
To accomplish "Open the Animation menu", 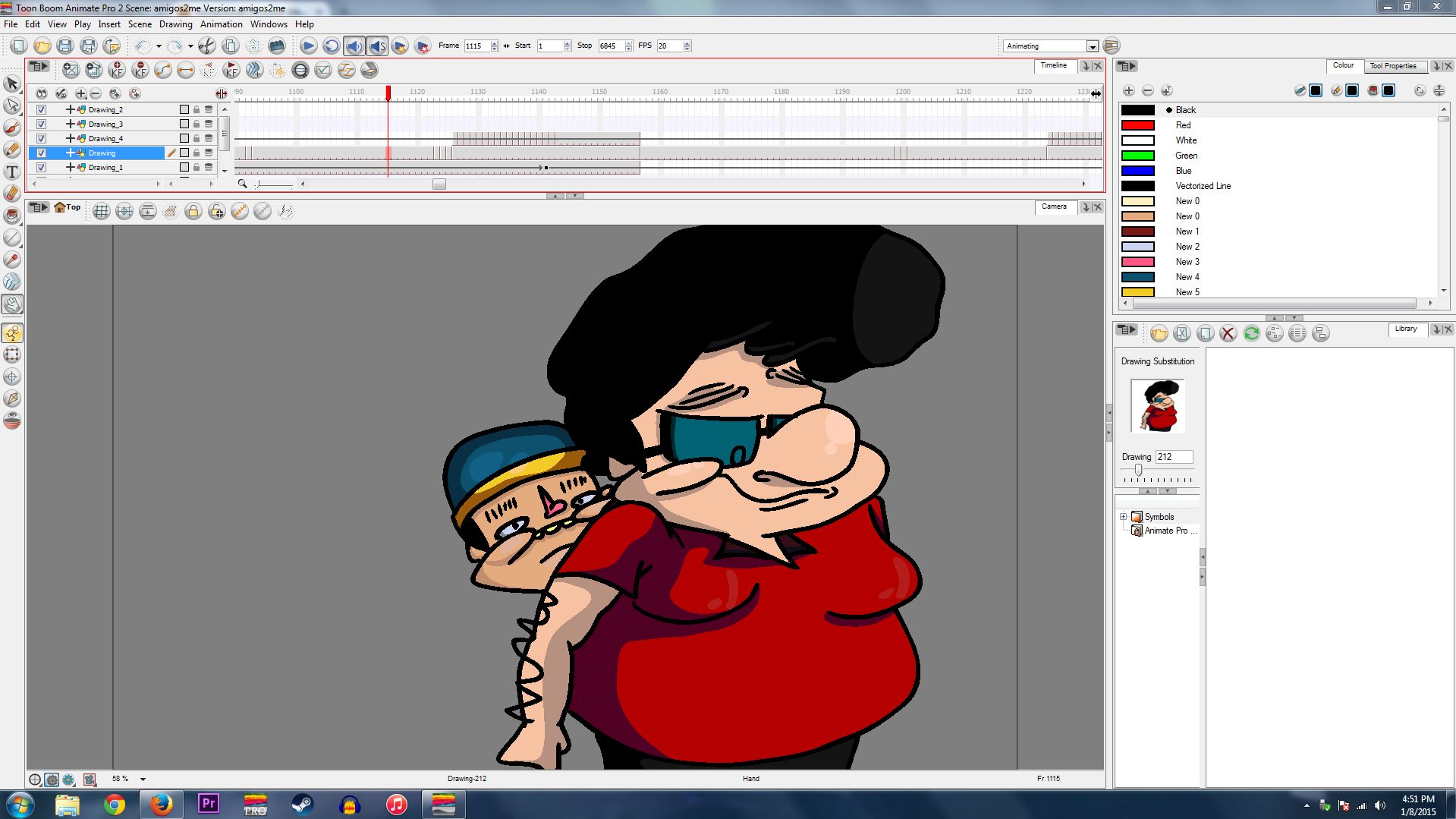I will pos(222,24).
